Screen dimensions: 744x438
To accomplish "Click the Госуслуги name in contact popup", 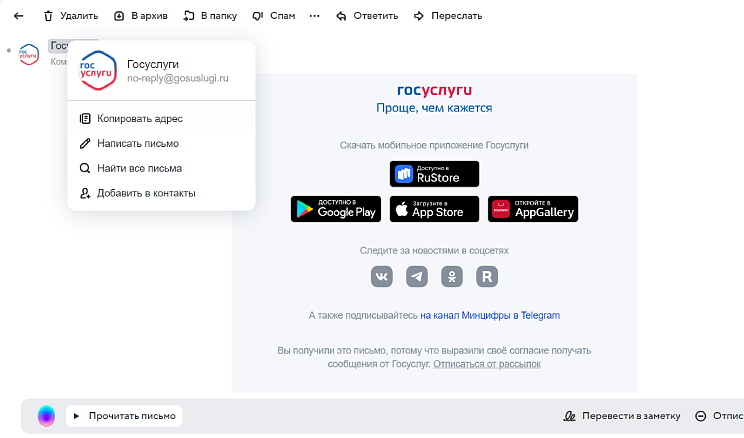I will [152, 64].
